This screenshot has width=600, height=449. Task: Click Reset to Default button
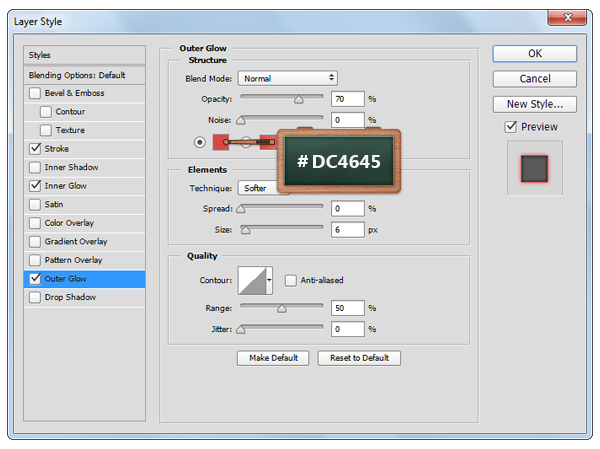point(359,358)
